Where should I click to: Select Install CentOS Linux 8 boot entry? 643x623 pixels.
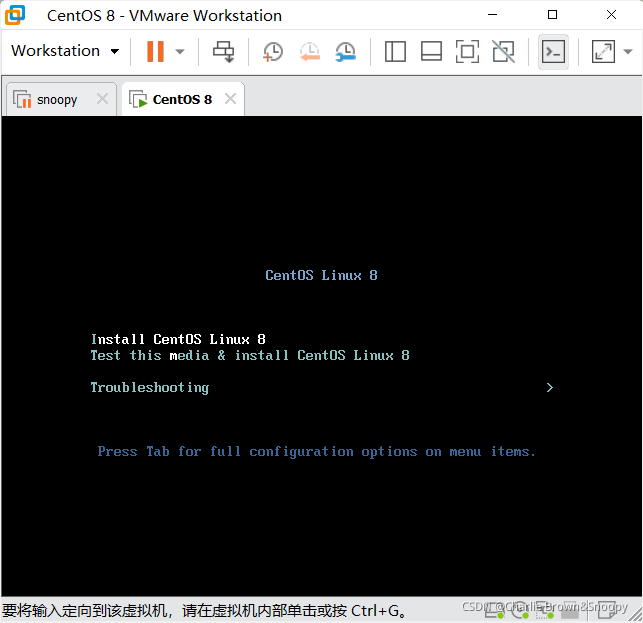click(178, 339)
